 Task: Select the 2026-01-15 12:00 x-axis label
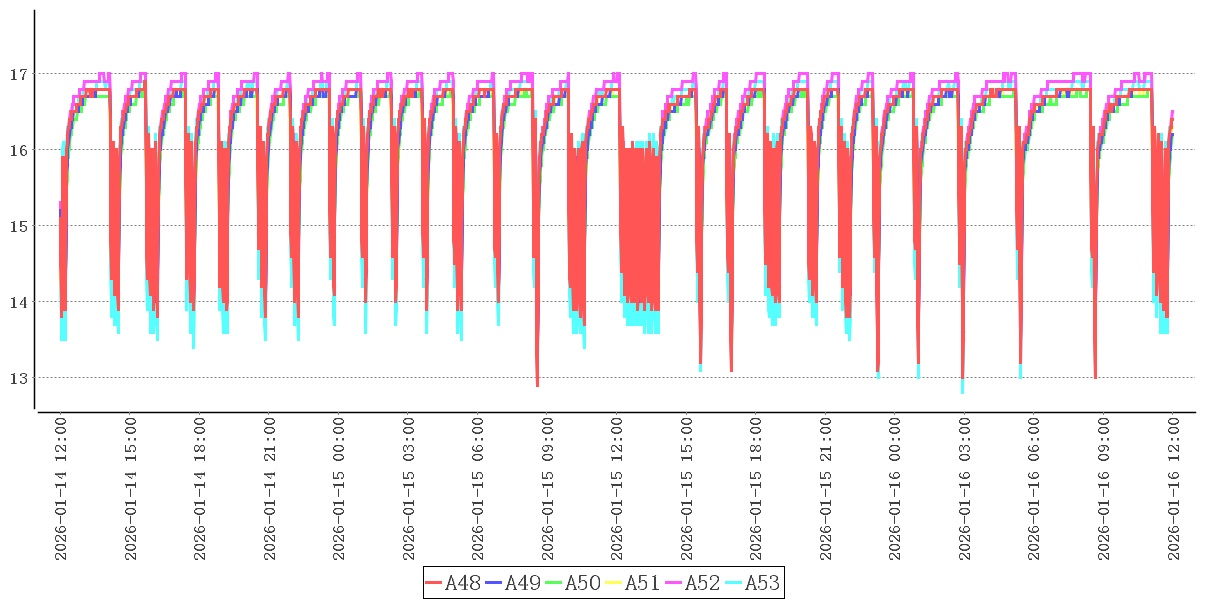coord(617,489)
